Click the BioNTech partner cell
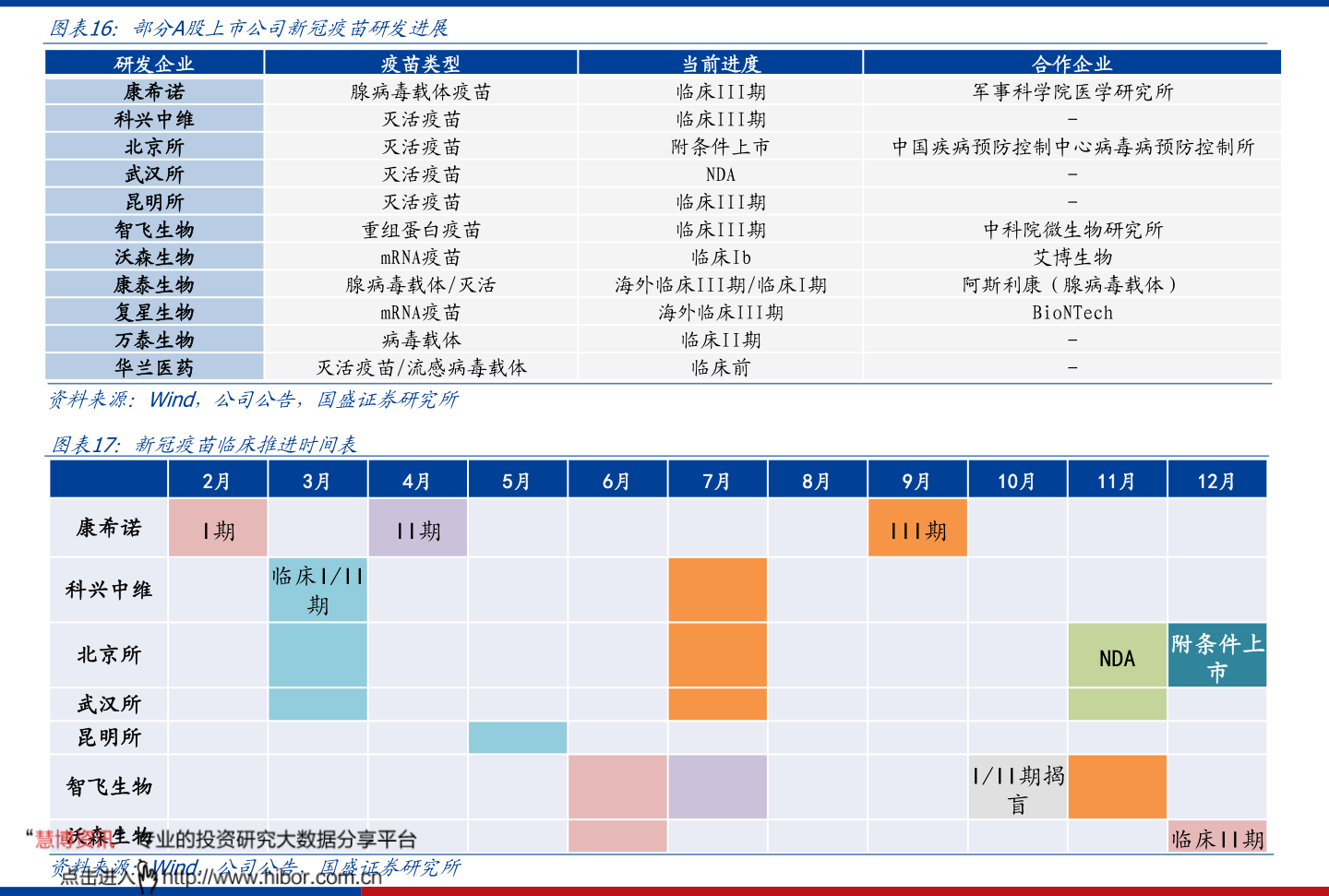Viewport: 1329px width, 896px height. 1072,313
